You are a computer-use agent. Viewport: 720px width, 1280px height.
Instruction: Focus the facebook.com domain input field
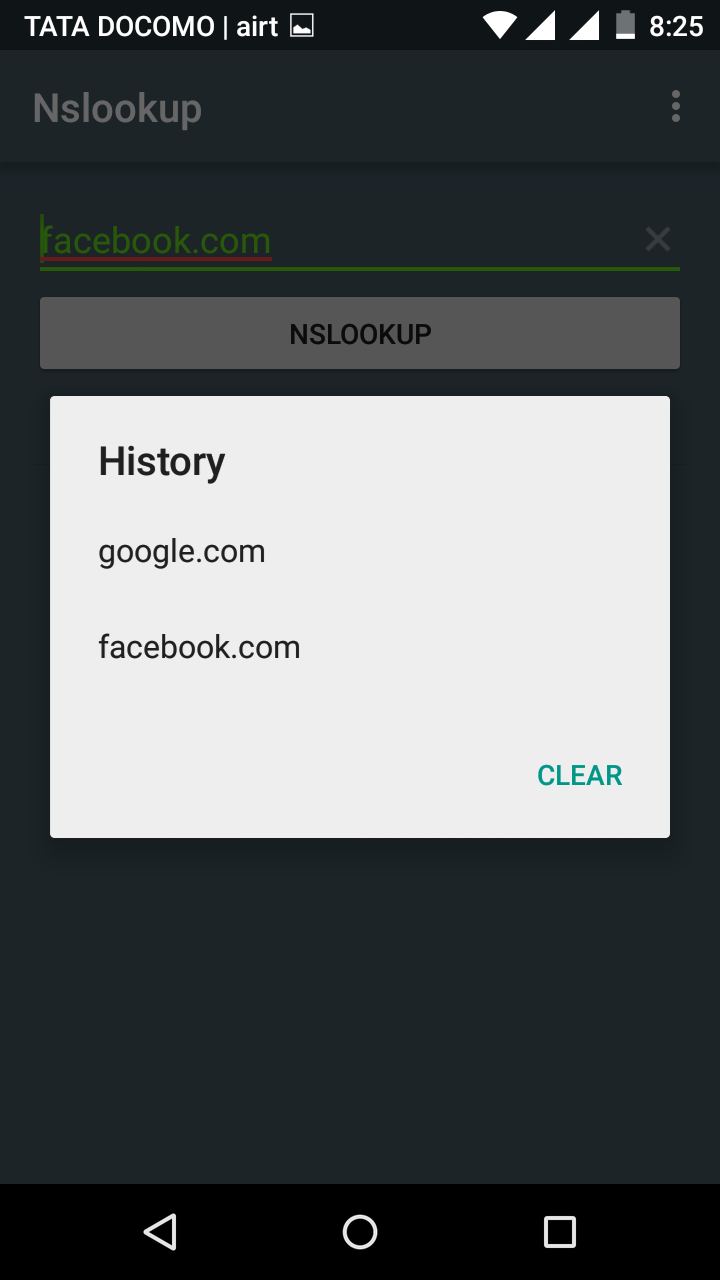340,240
